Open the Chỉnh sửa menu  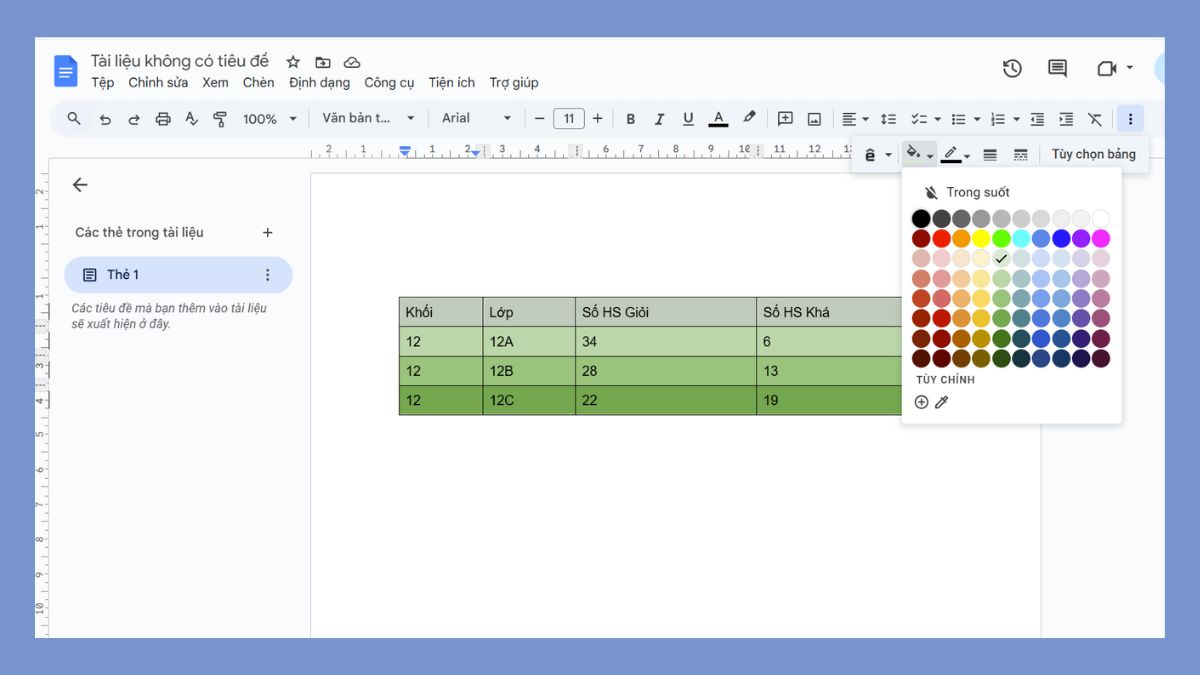coord(158,83)
